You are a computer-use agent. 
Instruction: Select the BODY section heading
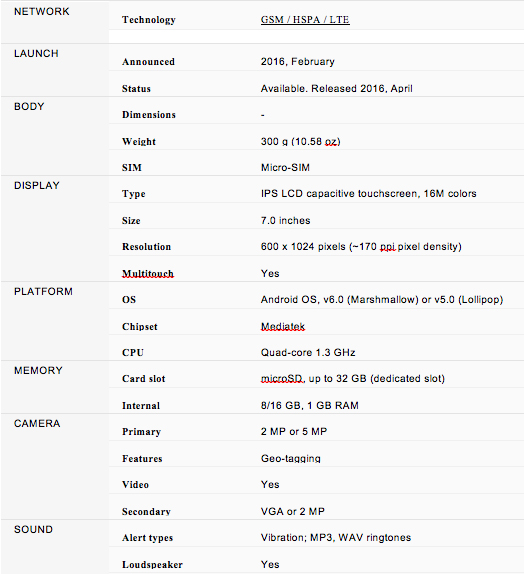[29, 107]
